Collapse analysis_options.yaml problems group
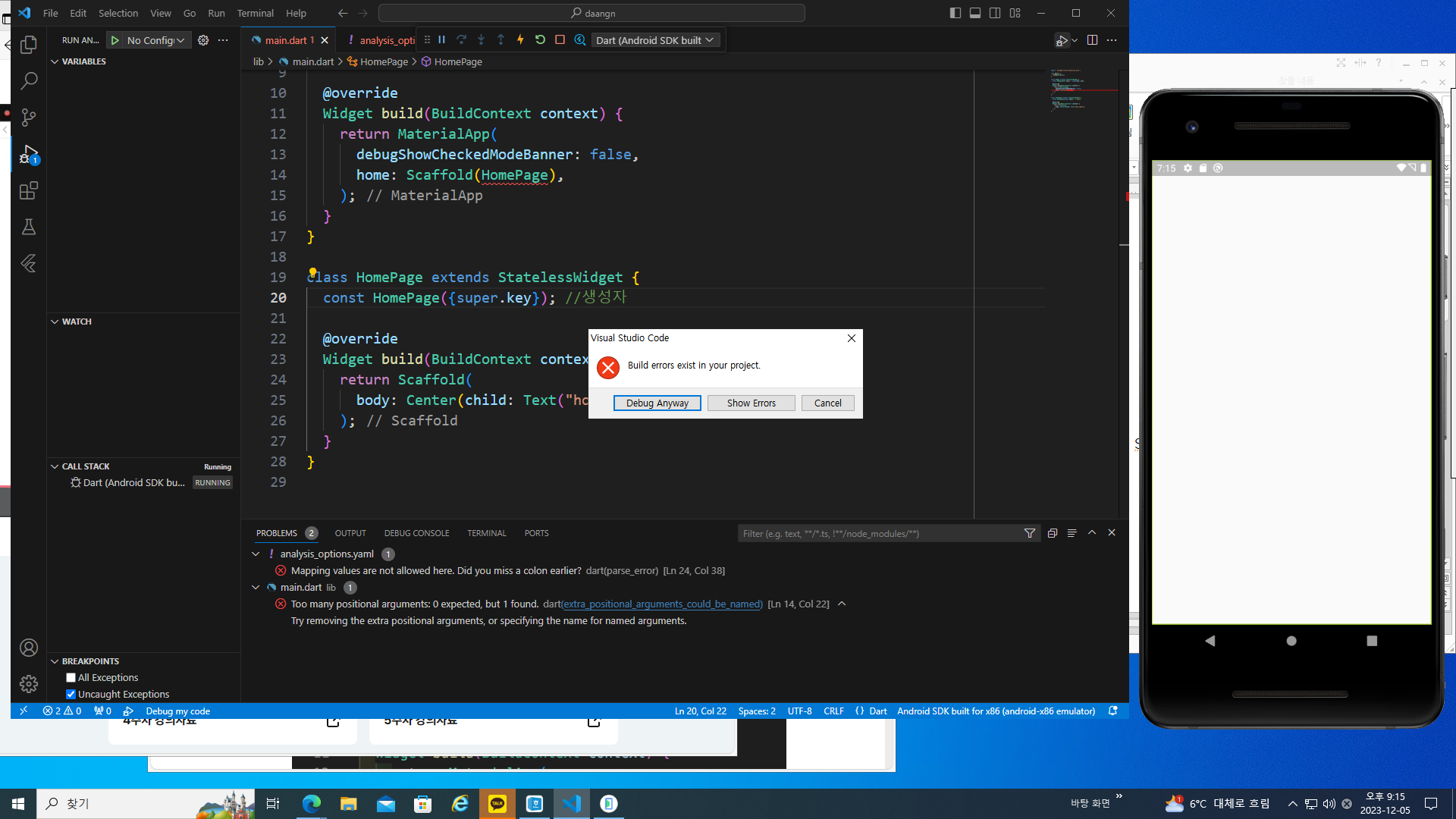 256,554
